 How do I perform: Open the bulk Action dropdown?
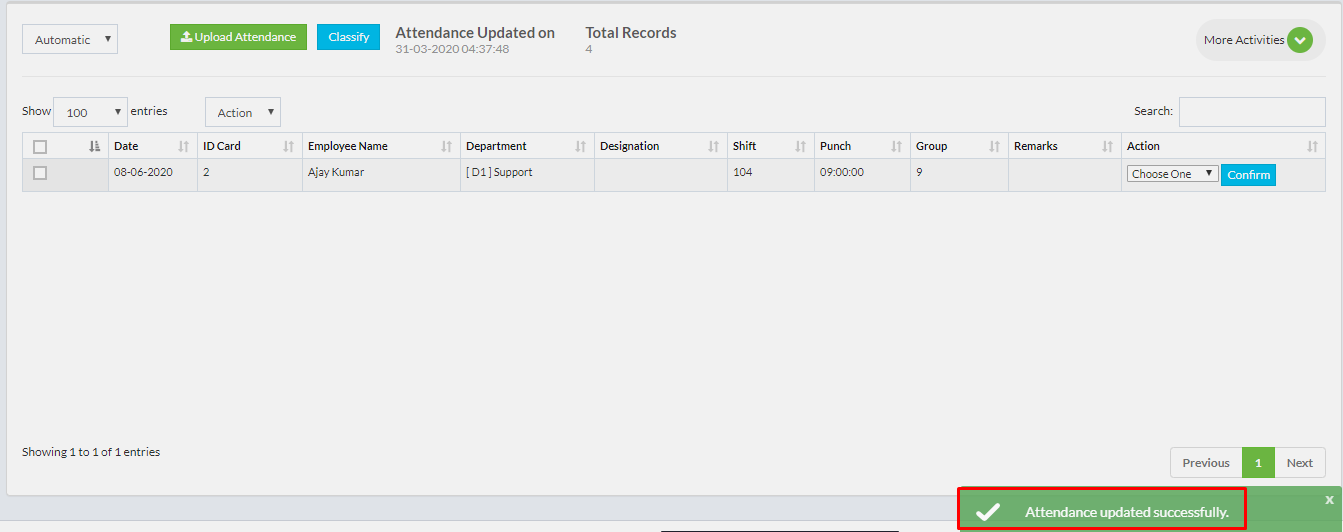point(243,112)
